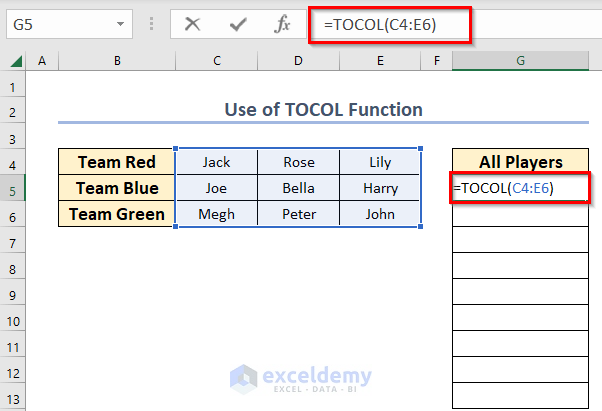Viewport: 602px width, 411px height.
Task: Expand the Name Box dropdown arrow
Action: (x=121, y=24)
